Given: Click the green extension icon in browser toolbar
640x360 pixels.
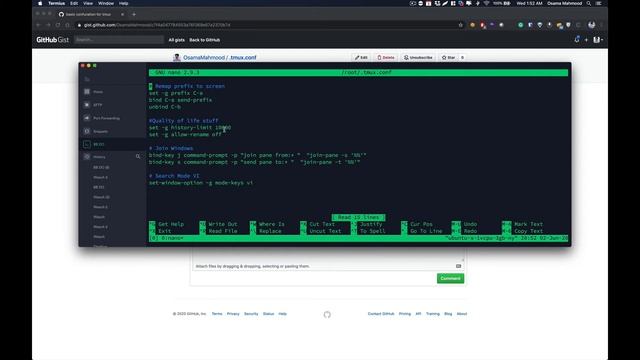Looking at the screenshot, I should [520, 25].
